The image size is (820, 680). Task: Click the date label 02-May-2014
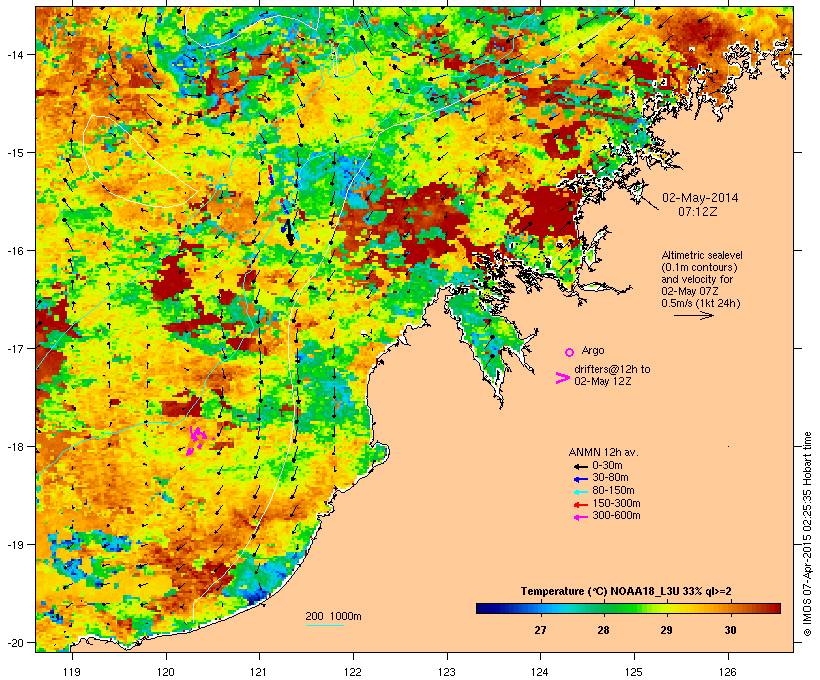(x=700, y=198)
